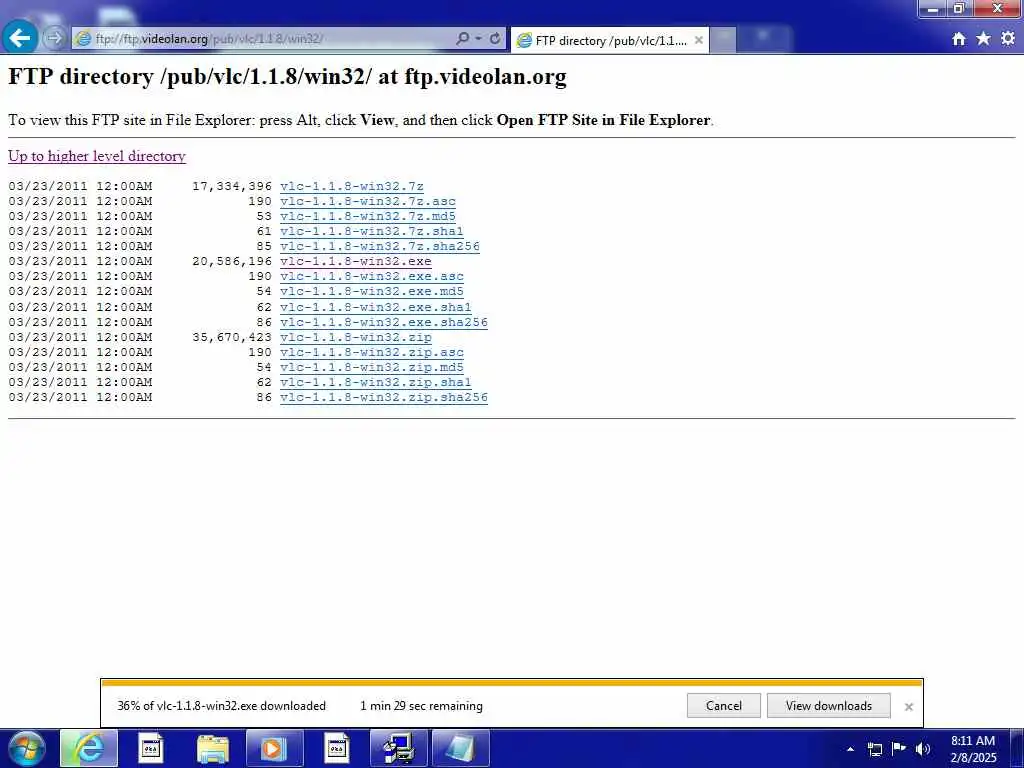The image size is (1024, 768).
Task: Open the document icon after Media Player
Action: (x=336, y=748)
